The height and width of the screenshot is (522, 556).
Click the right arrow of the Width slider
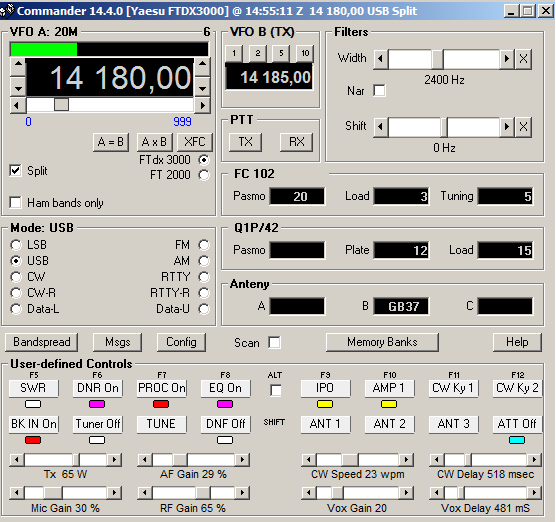pos(507,59)
